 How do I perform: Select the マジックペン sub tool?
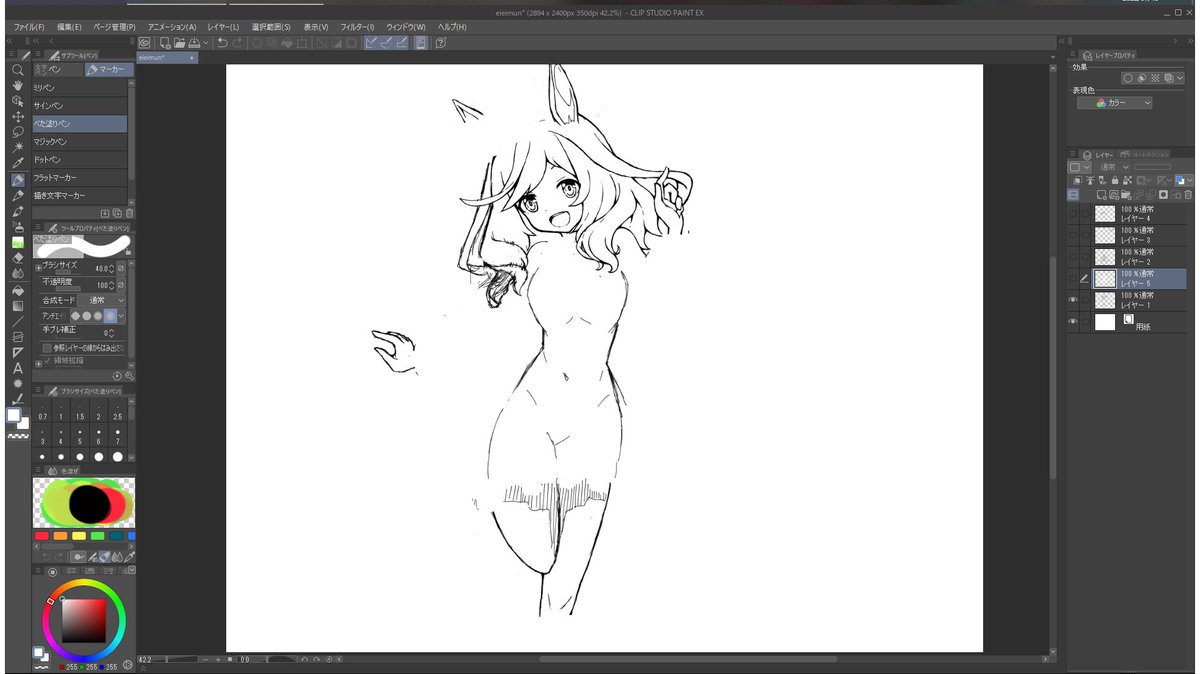coord(80,141)
